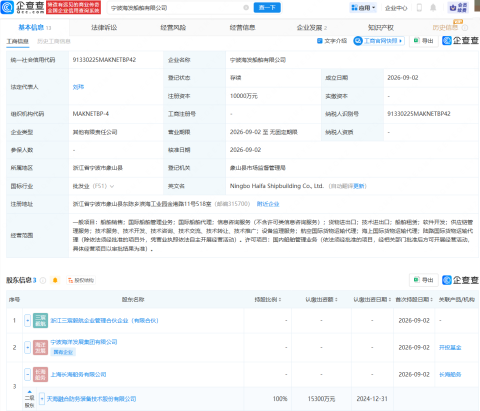Sort shareholders by 首次持股日期 column
This screenshot has width=480, height=411.
coord(414,299)
